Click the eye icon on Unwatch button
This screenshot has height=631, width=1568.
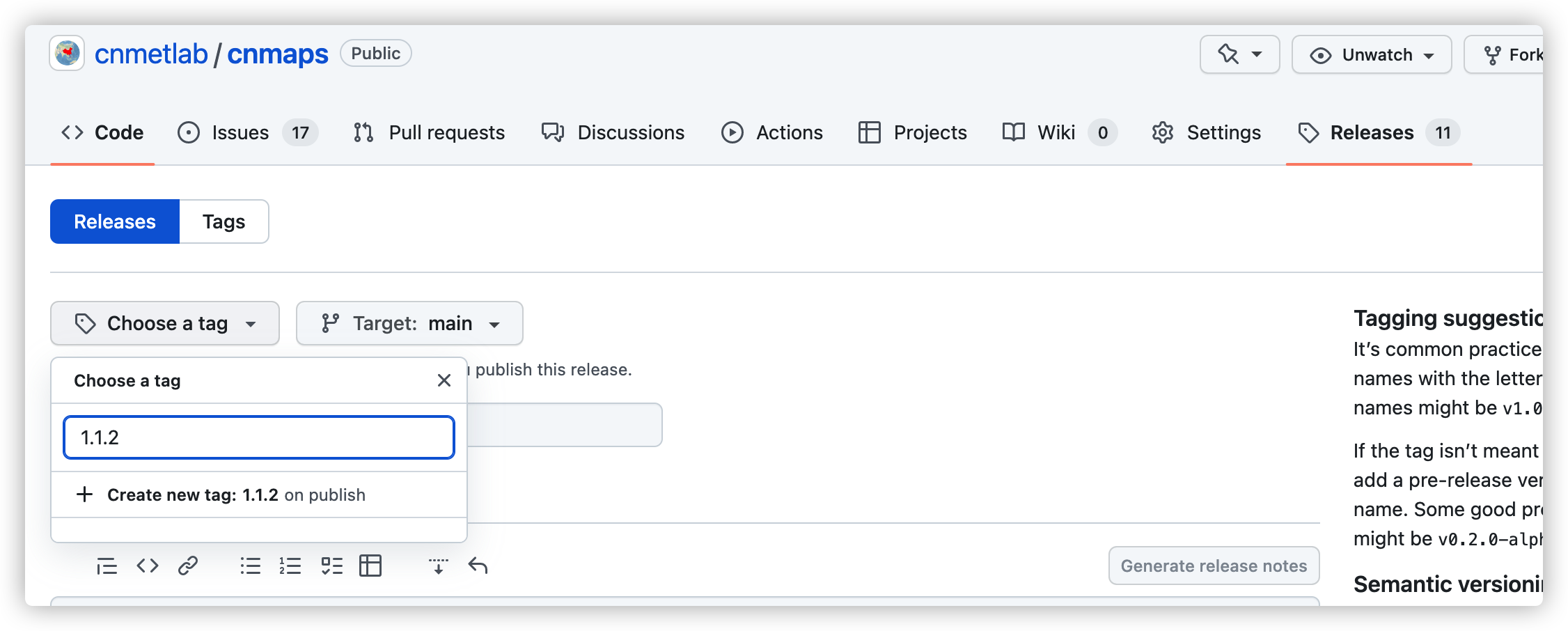point(1320,55)
